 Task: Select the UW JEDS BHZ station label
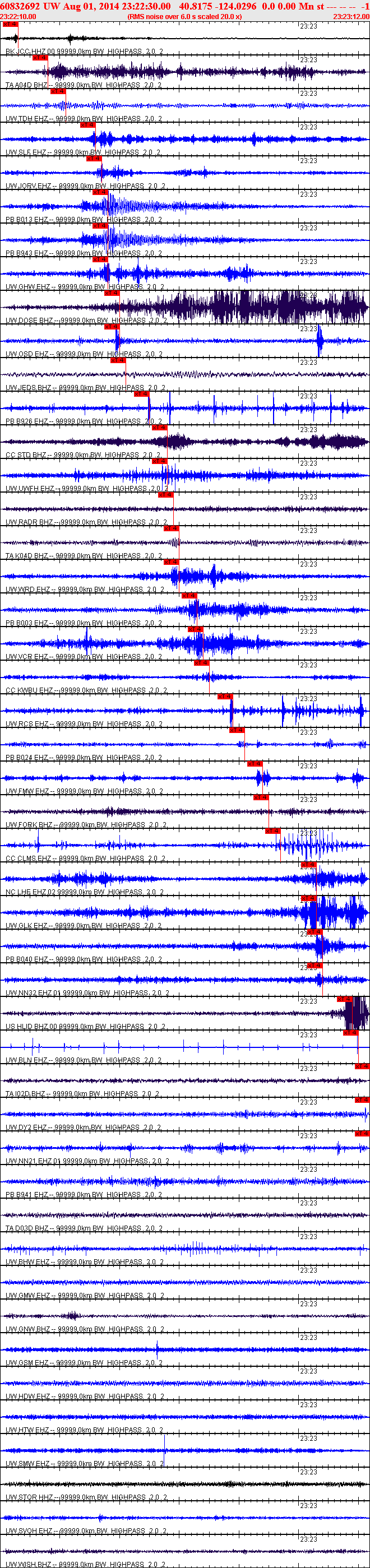click(x=86, y=388)
